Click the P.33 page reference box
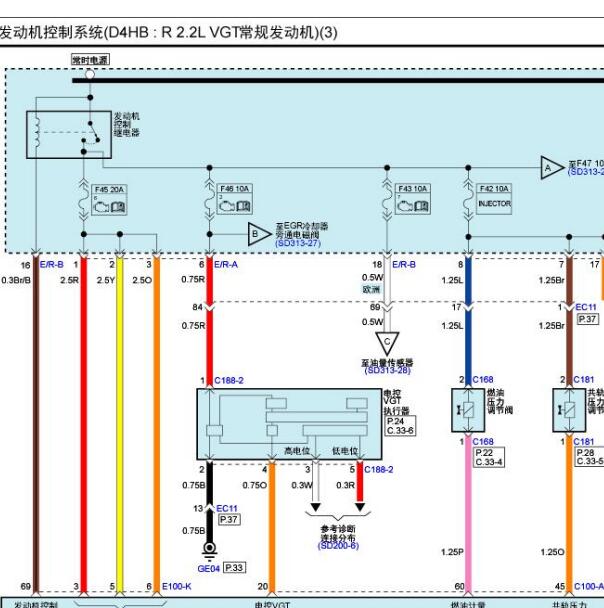 click(235, 568)
